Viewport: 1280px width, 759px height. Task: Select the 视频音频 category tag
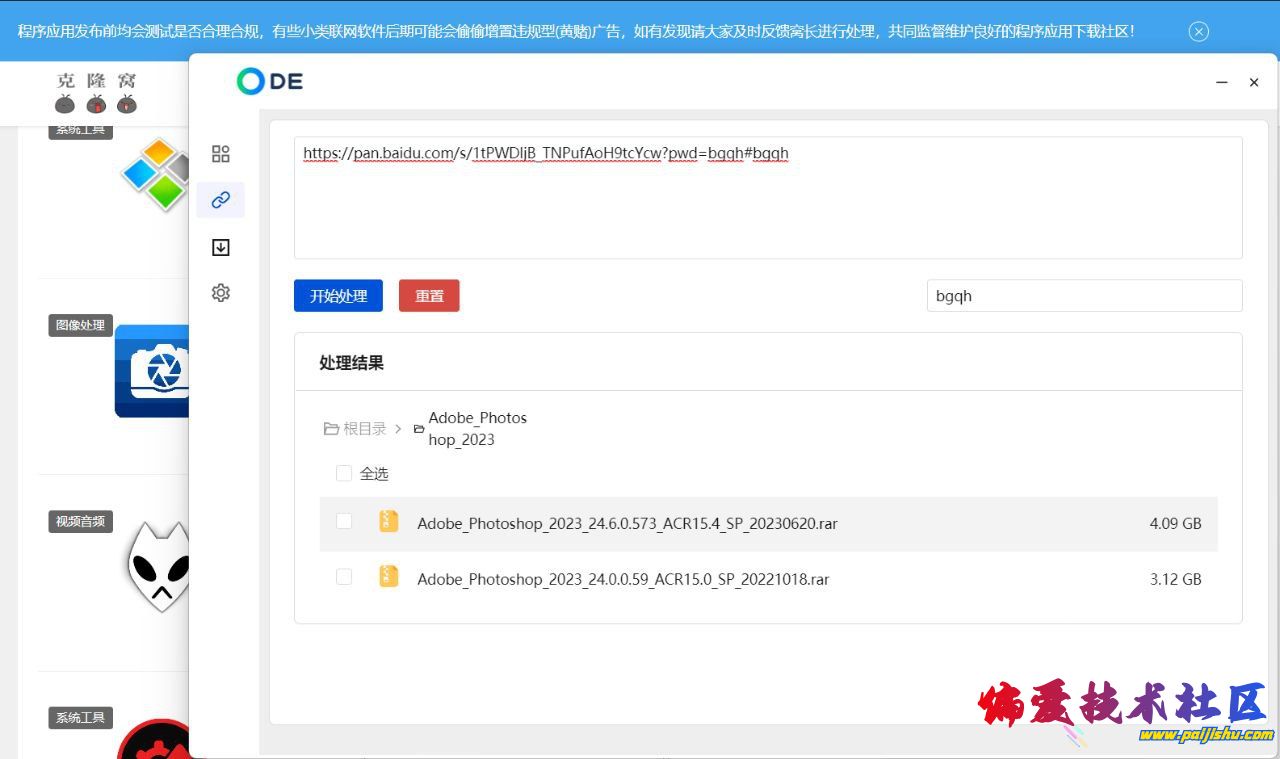pos(81,521)
